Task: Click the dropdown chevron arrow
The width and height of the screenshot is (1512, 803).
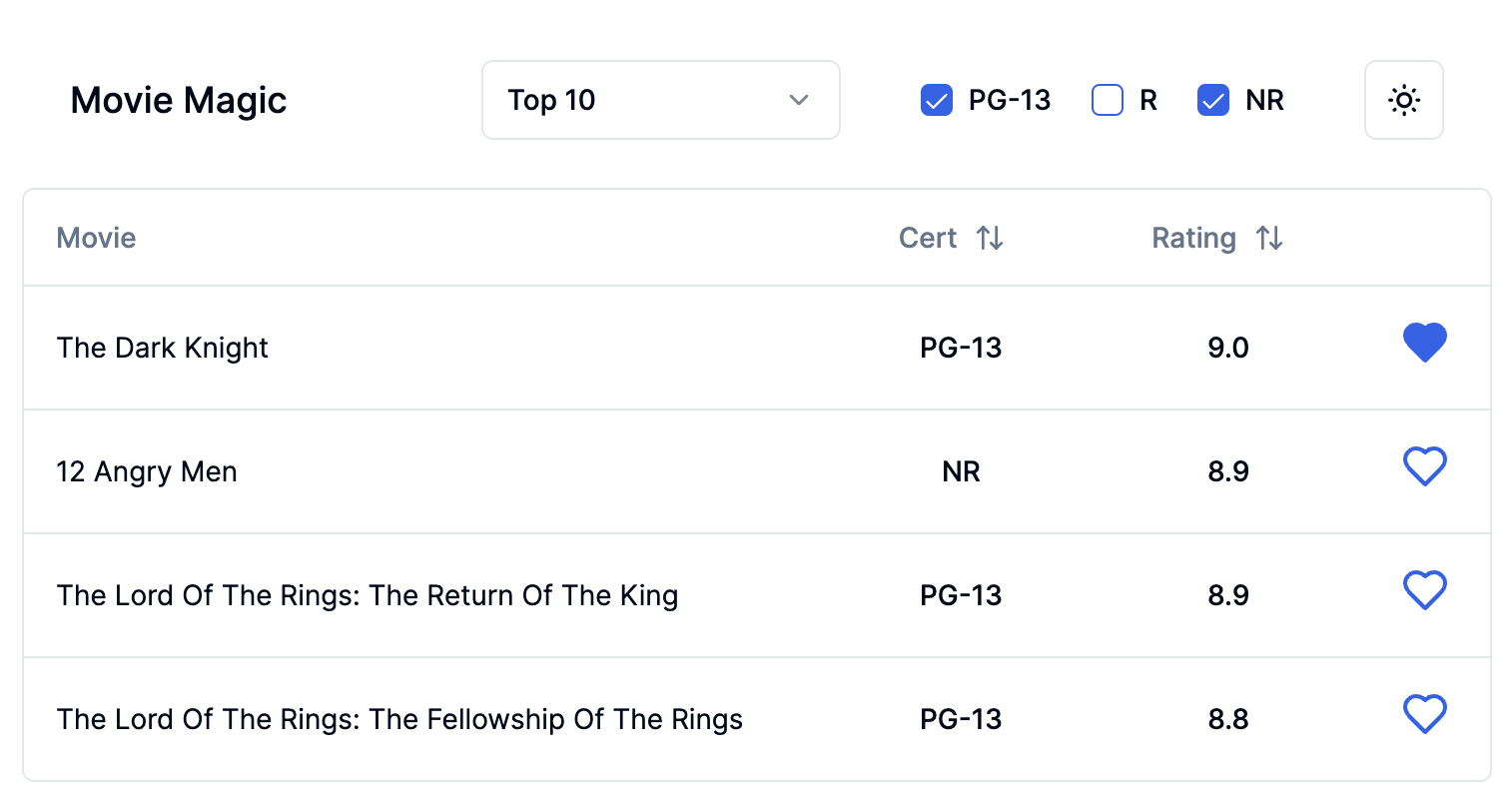Action: click(x=798, y=100)
